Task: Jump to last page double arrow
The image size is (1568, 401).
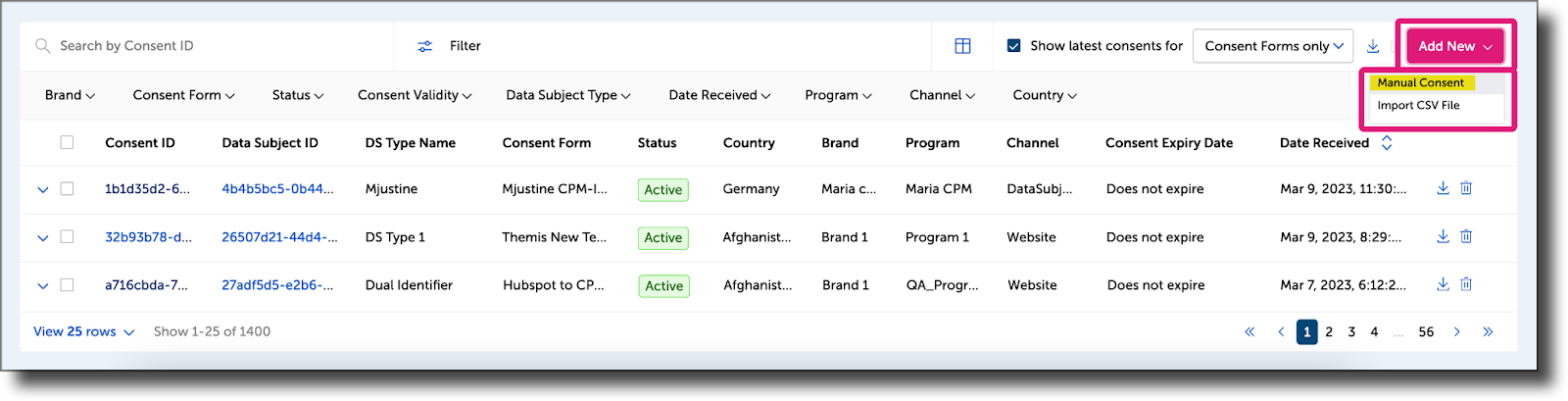Action: click(1488, 332)
